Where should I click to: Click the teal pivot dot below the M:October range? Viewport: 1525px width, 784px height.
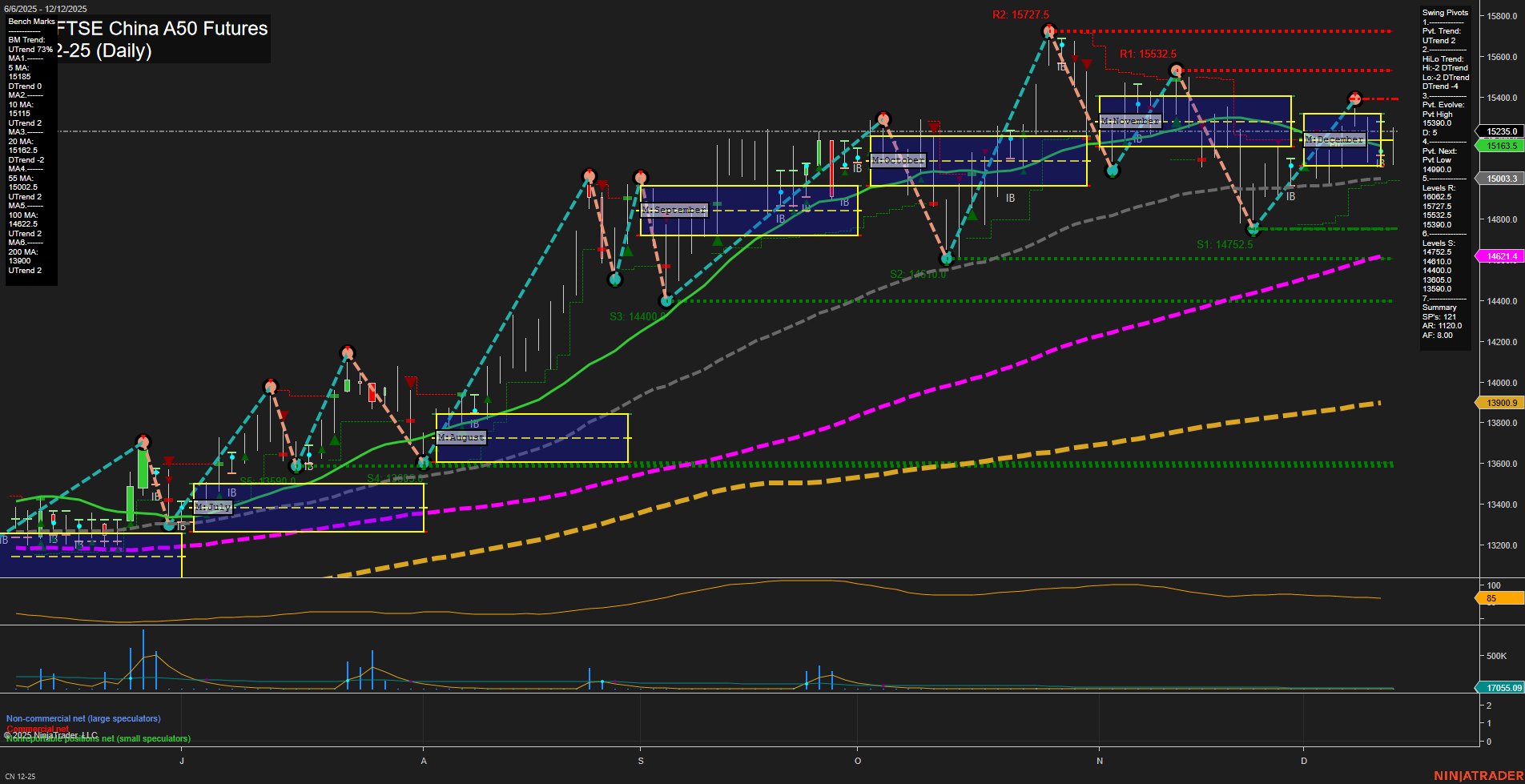tap(946, 259)
